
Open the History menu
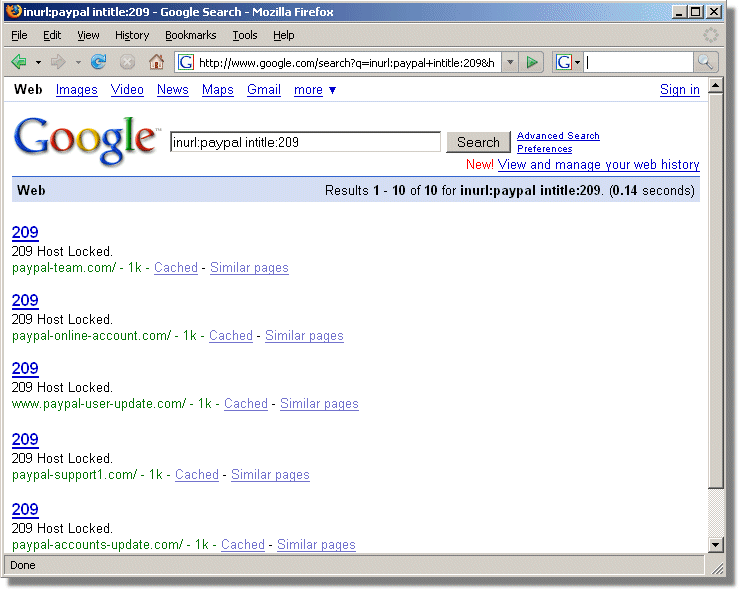[132, 35]
